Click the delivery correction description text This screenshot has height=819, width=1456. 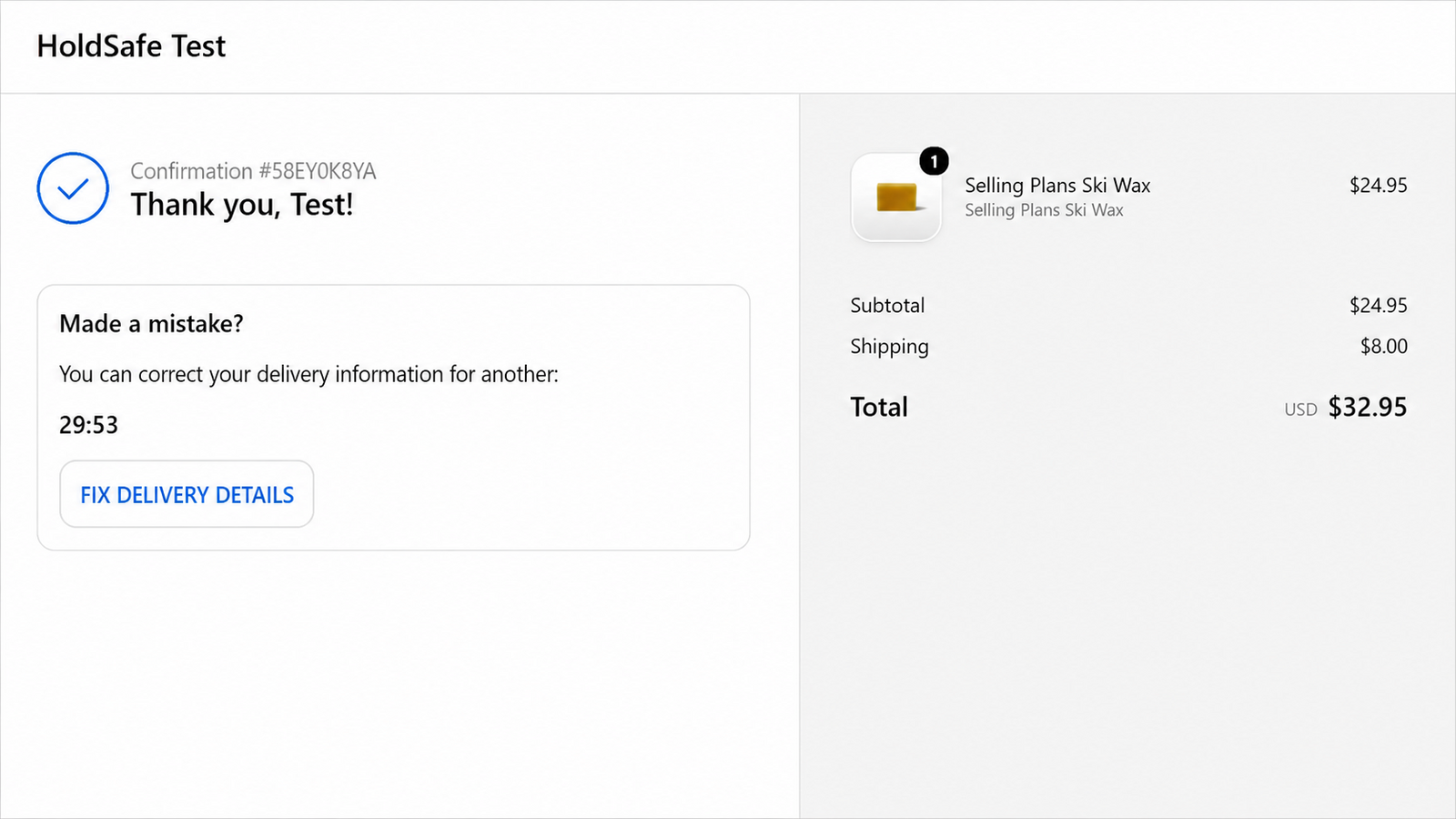(308, 375)
